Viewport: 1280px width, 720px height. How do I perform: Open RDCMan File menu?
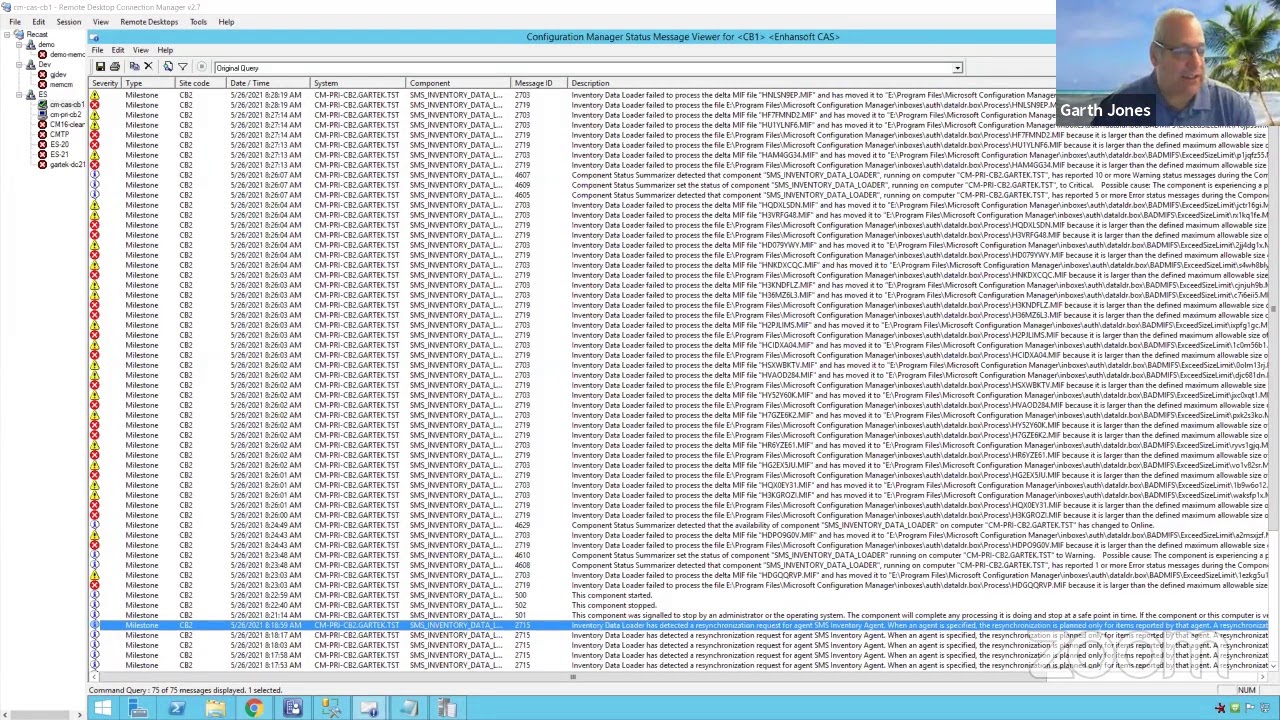click(x=15, y=22)
